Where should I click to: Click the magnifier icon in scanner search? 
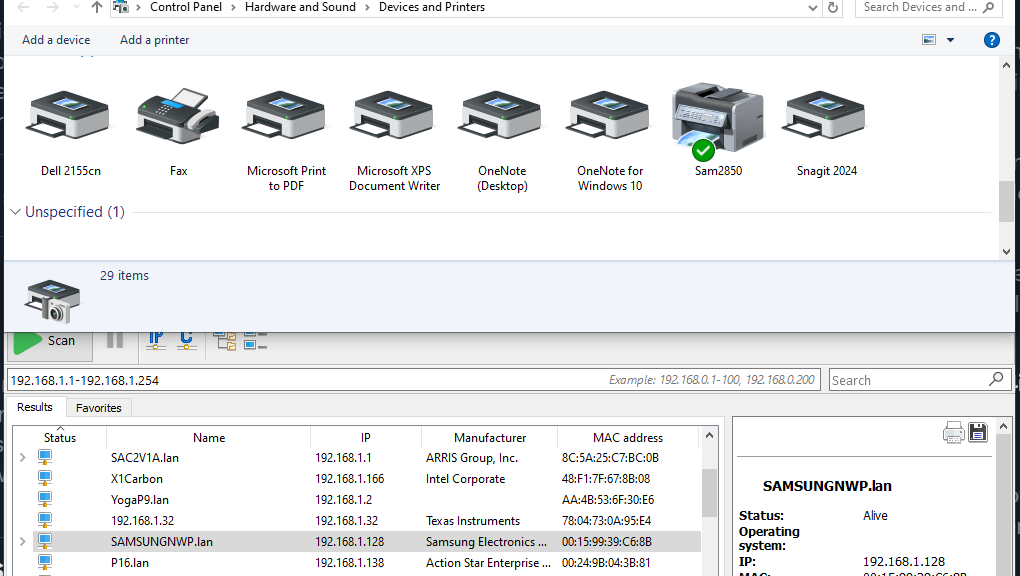(996, 379)
